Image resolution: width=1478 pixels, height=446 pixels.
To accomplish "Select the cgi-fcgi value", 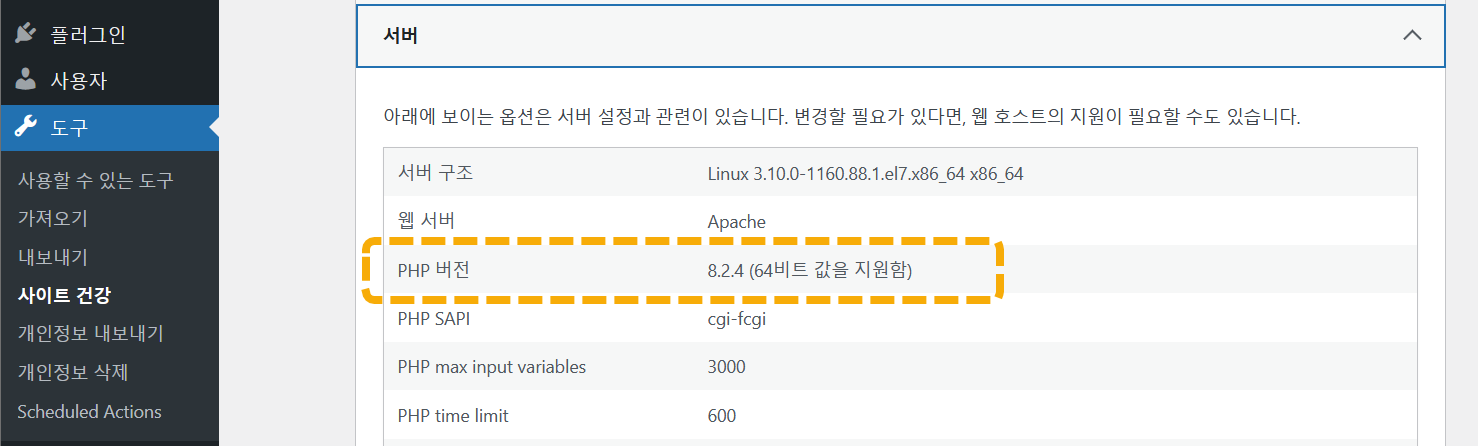I will [x=736, y=320].
